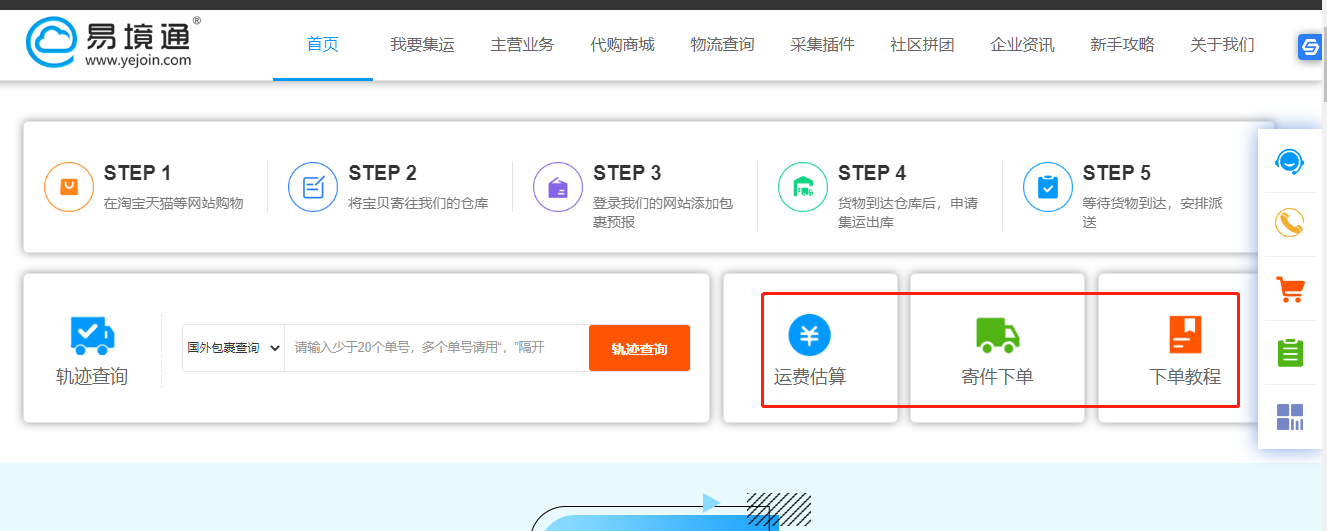Open the orange shopping cart sidebar icon
Image resolution: width=1327 pixels, height=531 pixels.
pos(1290,289)
